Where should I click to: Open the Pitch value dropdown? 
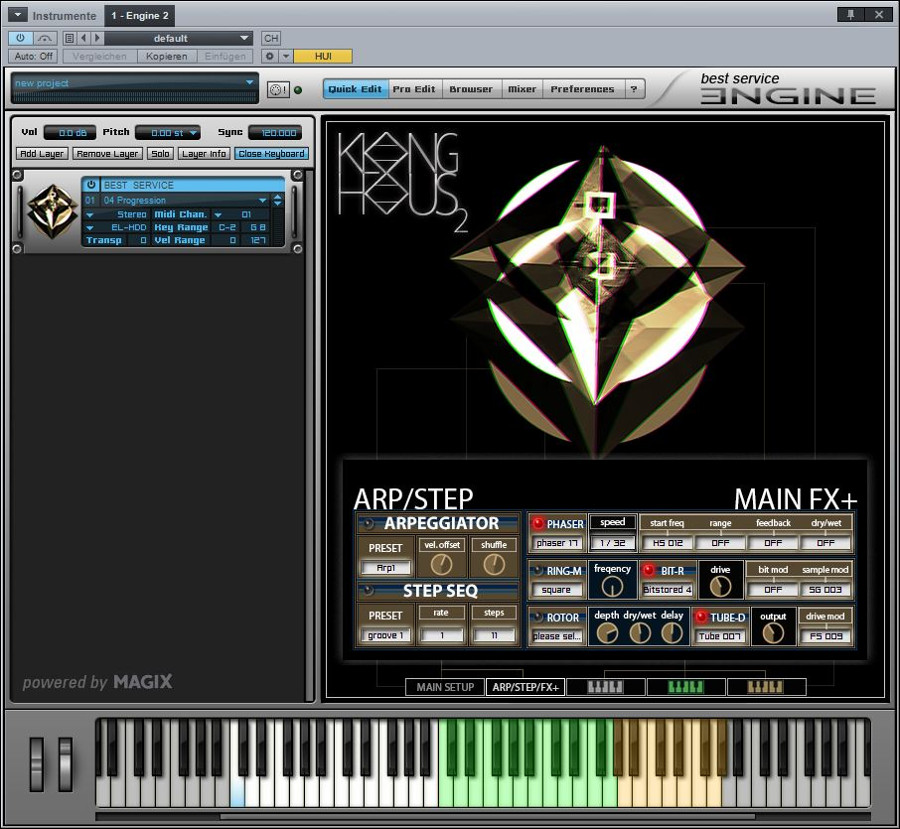pos(168,133)
